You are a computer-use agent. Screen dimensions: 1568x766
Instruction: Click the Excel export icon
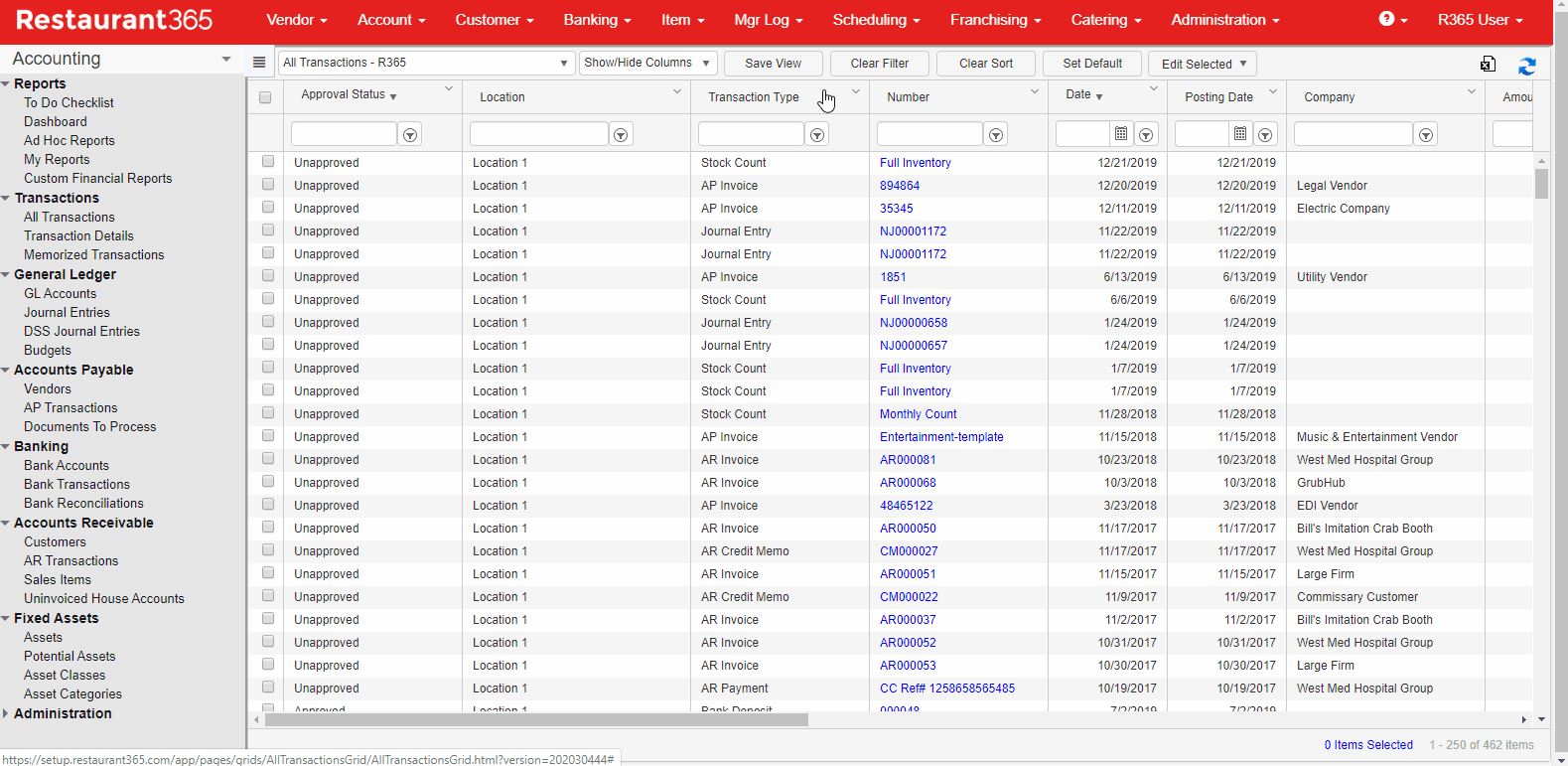point(1488,65)
